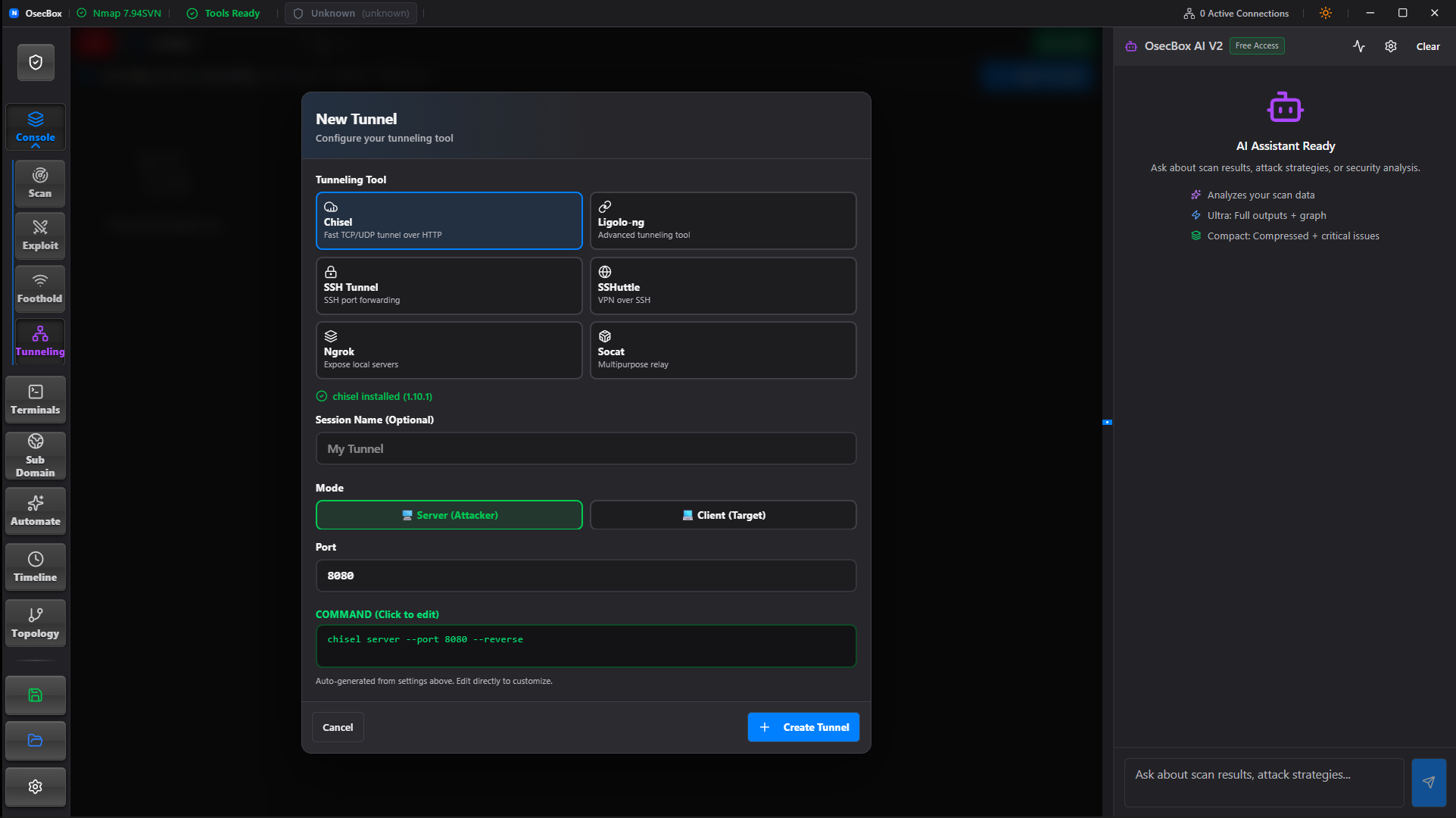Open the Terminals panel

pyautogui.click(x=36, y=399)
